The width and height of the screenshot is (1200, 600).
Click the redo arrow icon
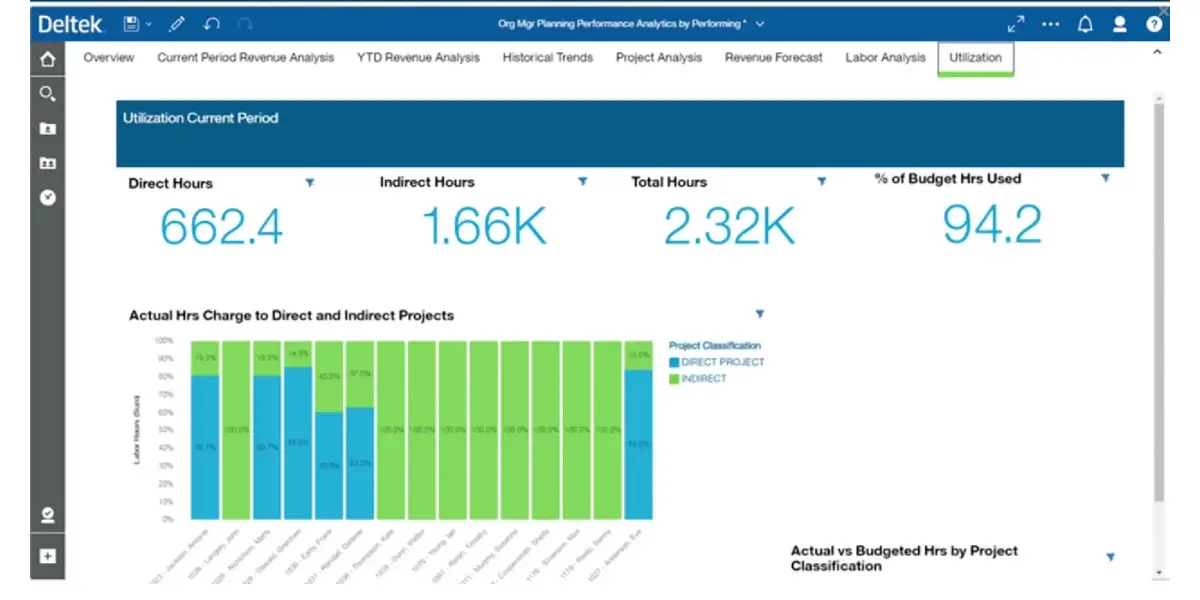point(245,23)
